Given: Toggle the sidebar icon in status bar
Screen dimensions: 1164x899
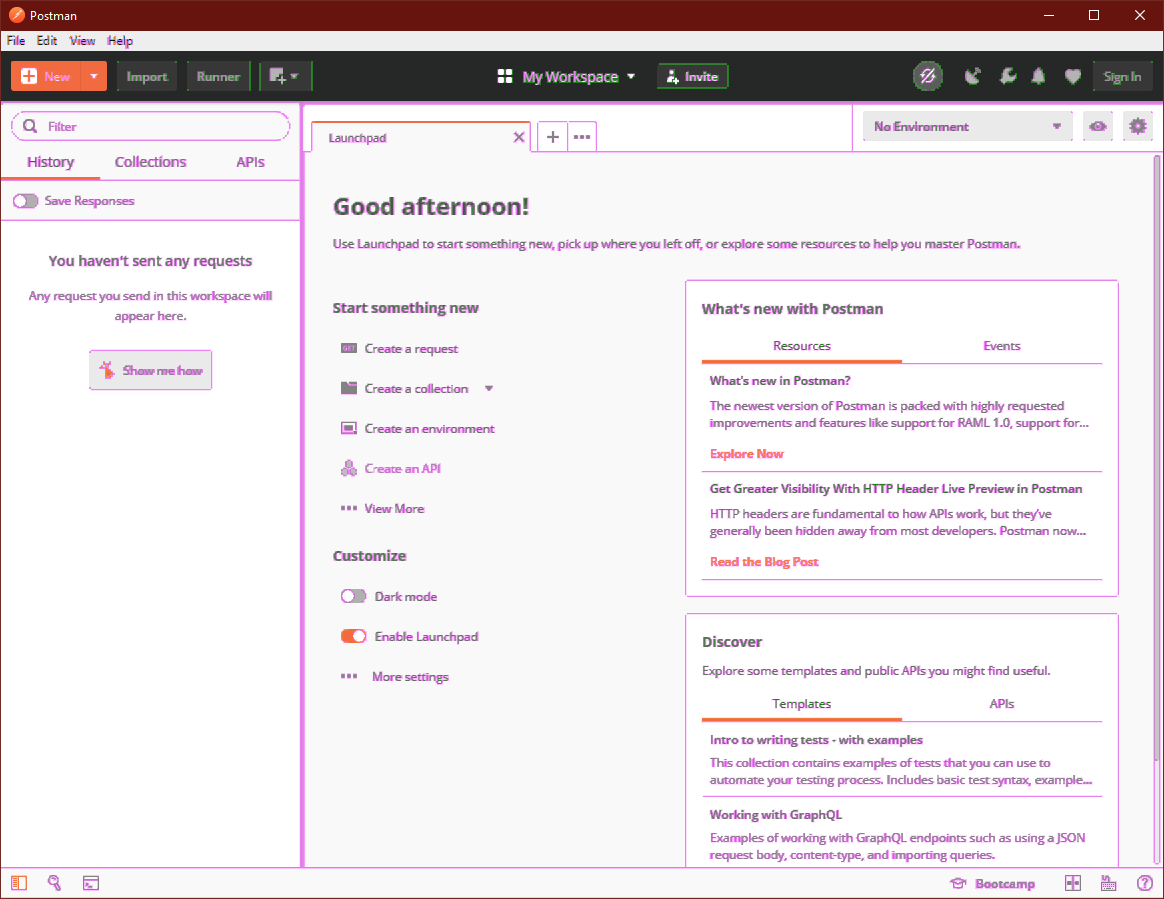Looking at the screenshot, I should pyautogui.click(x=19, y=883).
